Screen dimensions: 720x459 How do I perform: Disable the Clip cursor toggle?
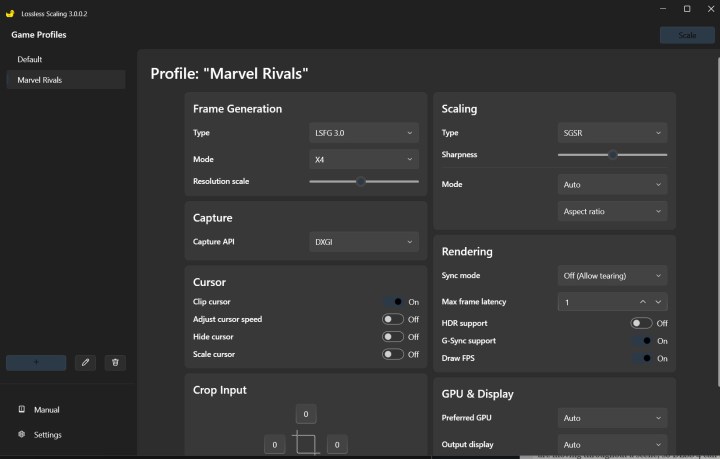point(393,302)
